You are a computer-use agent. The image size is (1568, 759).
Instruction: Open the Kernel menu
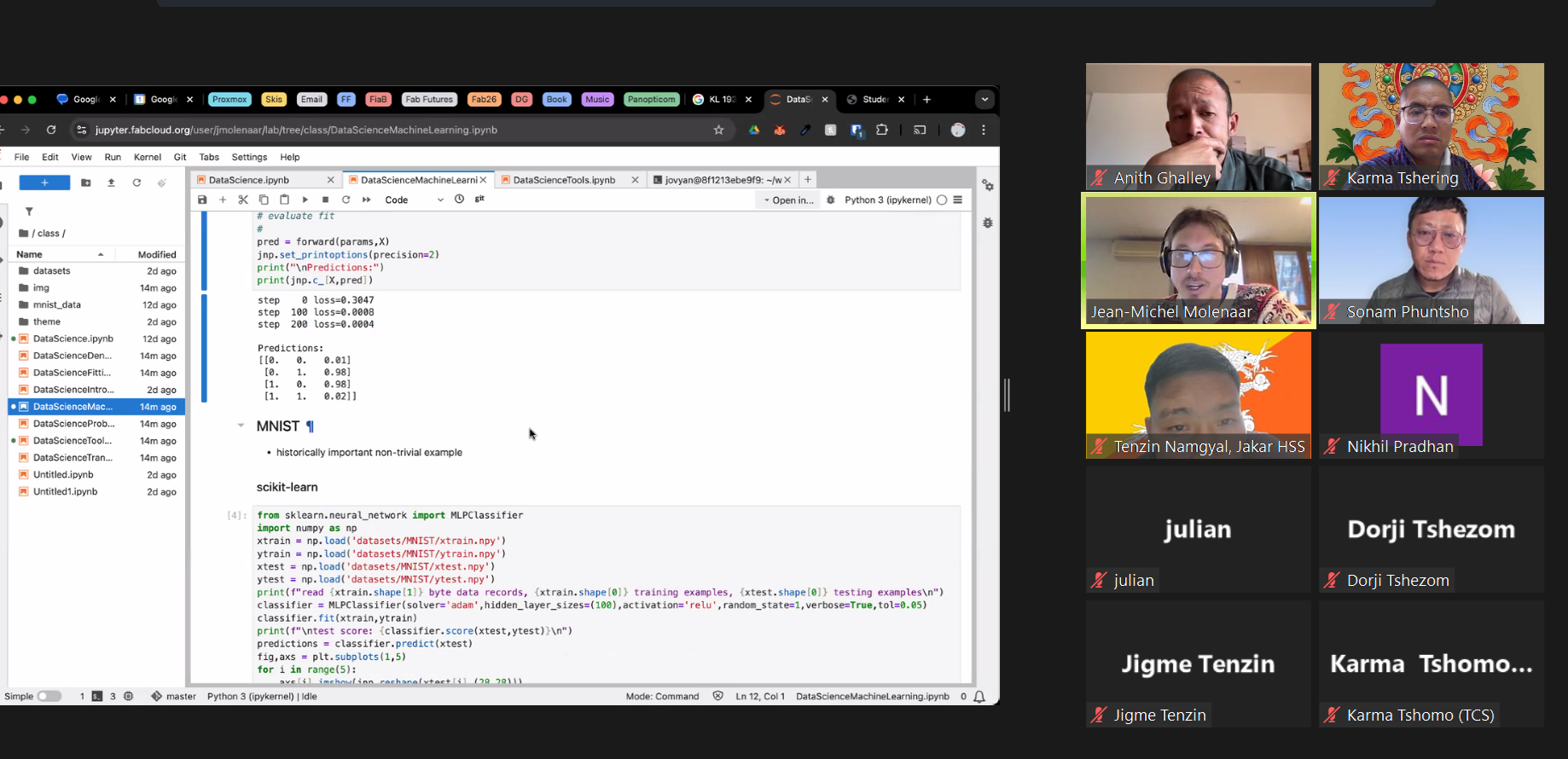147,157
